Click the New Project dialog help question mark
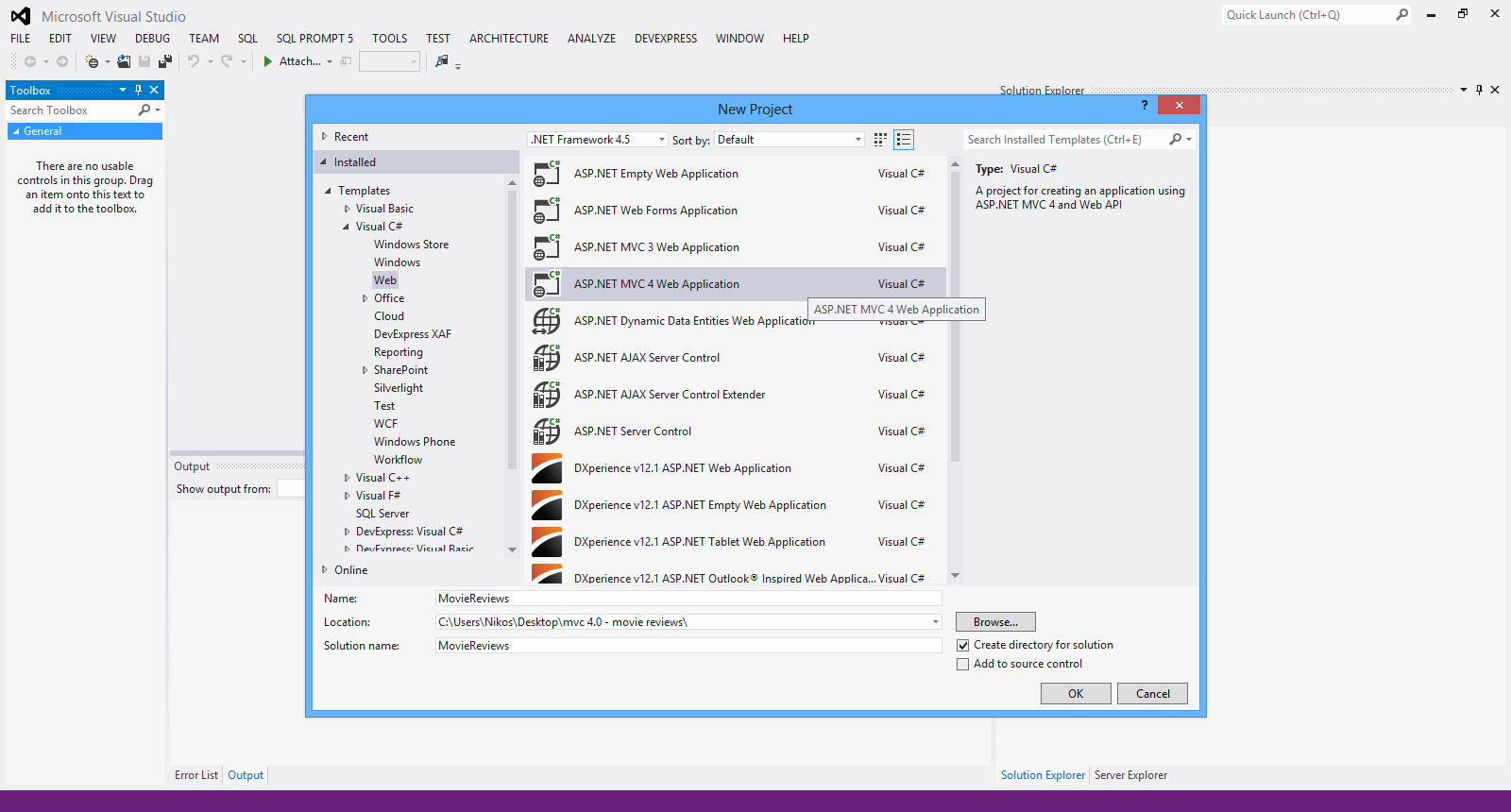Screen dimensions: 1511x812 click(x=1145, y=105)
